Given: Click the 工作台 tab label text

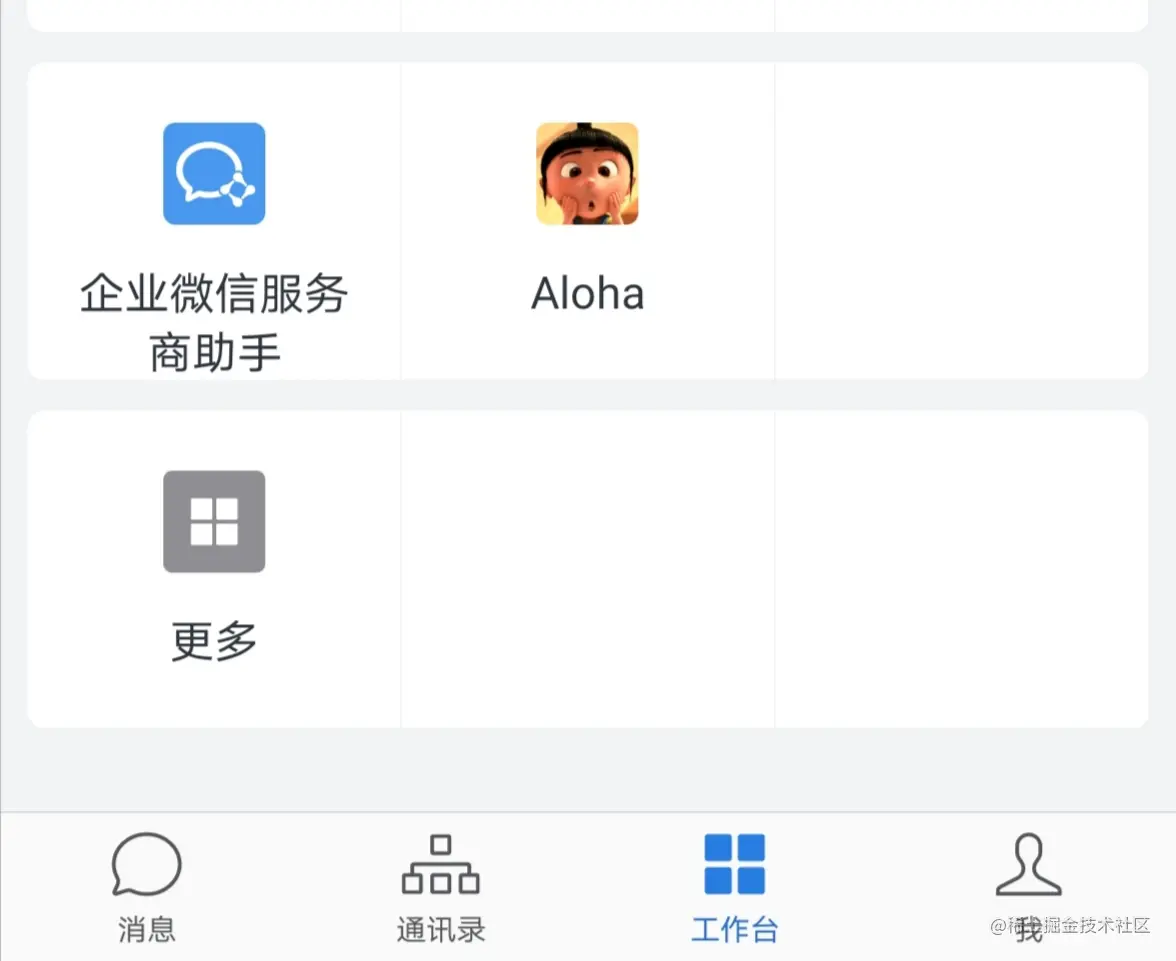Looking at the screenshot, I should point(734,929).
